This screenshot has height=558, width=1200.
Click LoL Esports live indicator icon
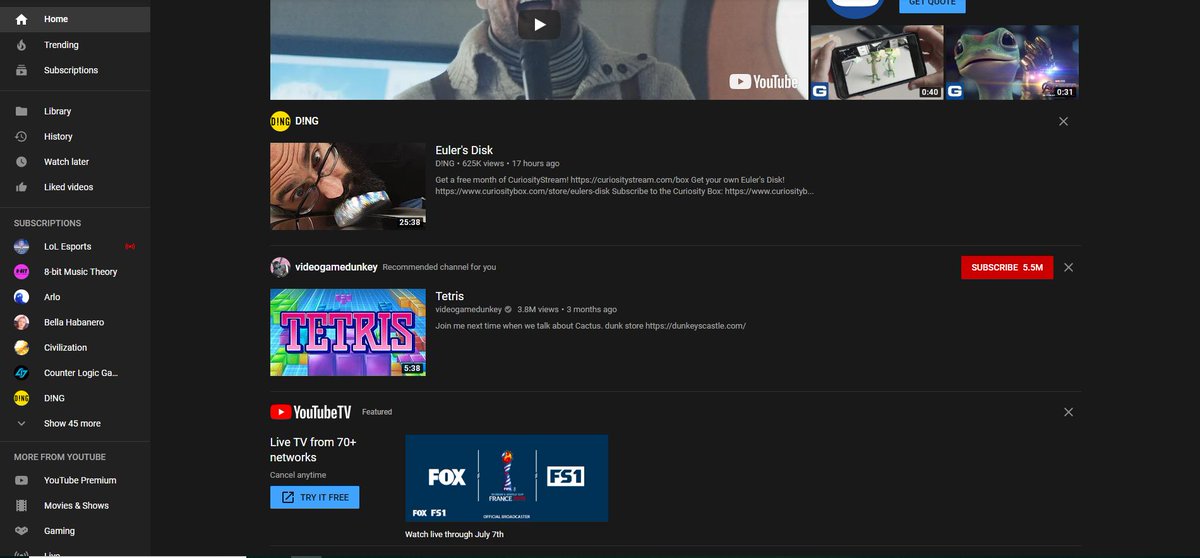(x=130, y=246)
